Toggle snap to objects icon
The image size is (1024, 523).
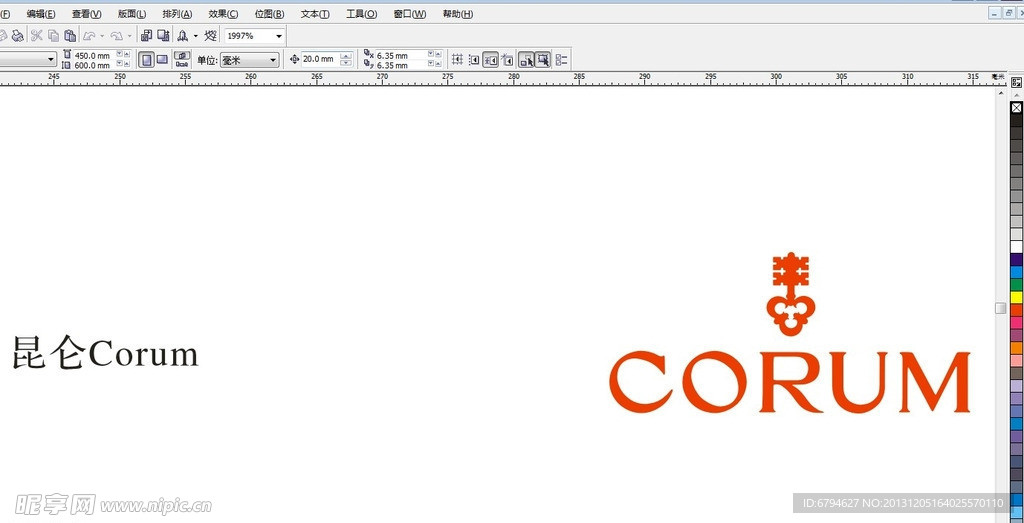[x=490, y=60]
